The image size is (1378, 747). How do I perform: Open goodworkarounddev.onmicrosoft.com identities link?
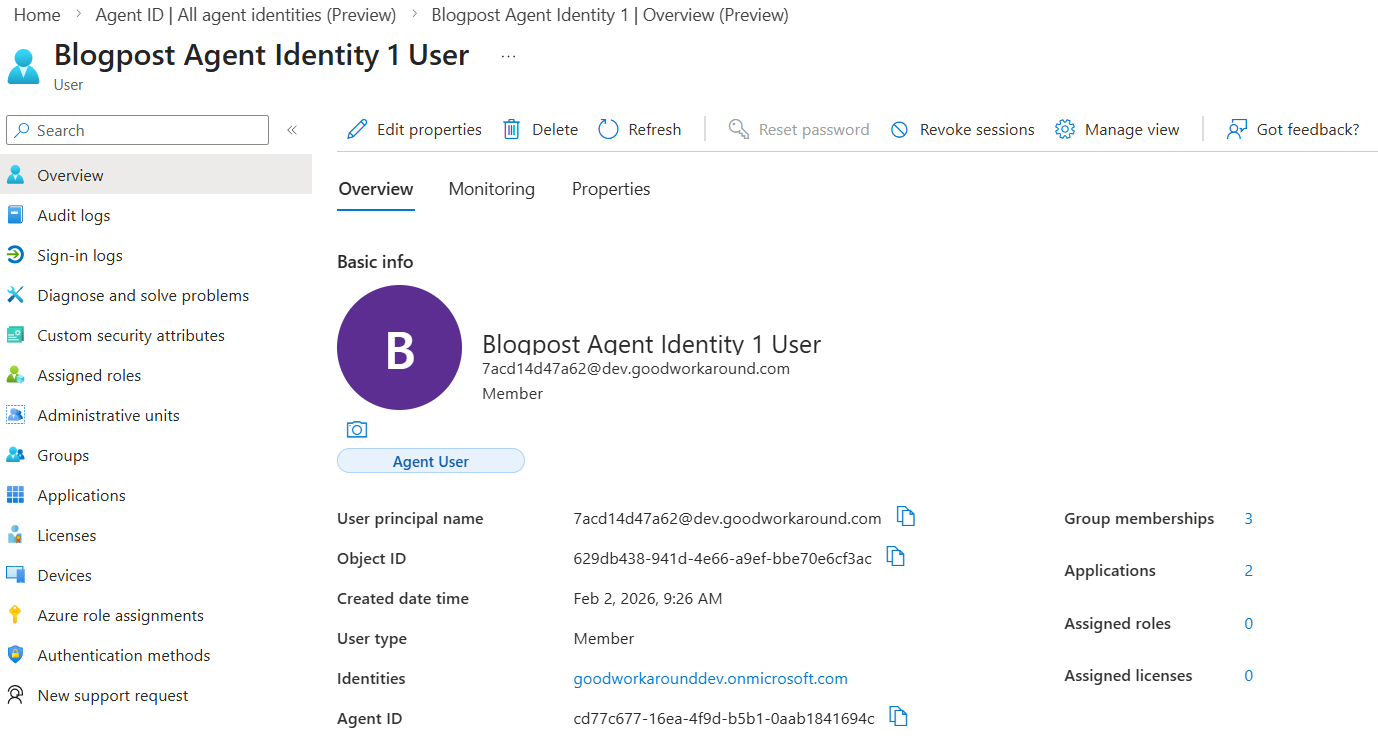(710, 679)
